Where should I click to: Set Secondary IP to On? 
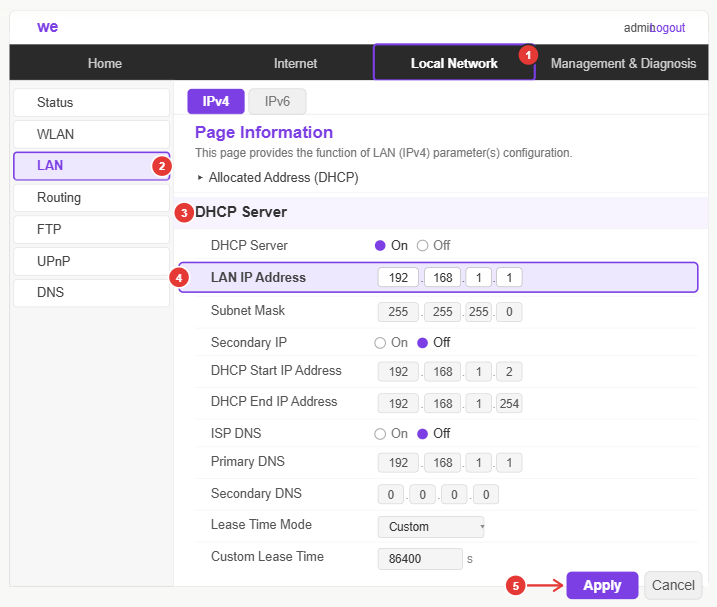[380, 343]
